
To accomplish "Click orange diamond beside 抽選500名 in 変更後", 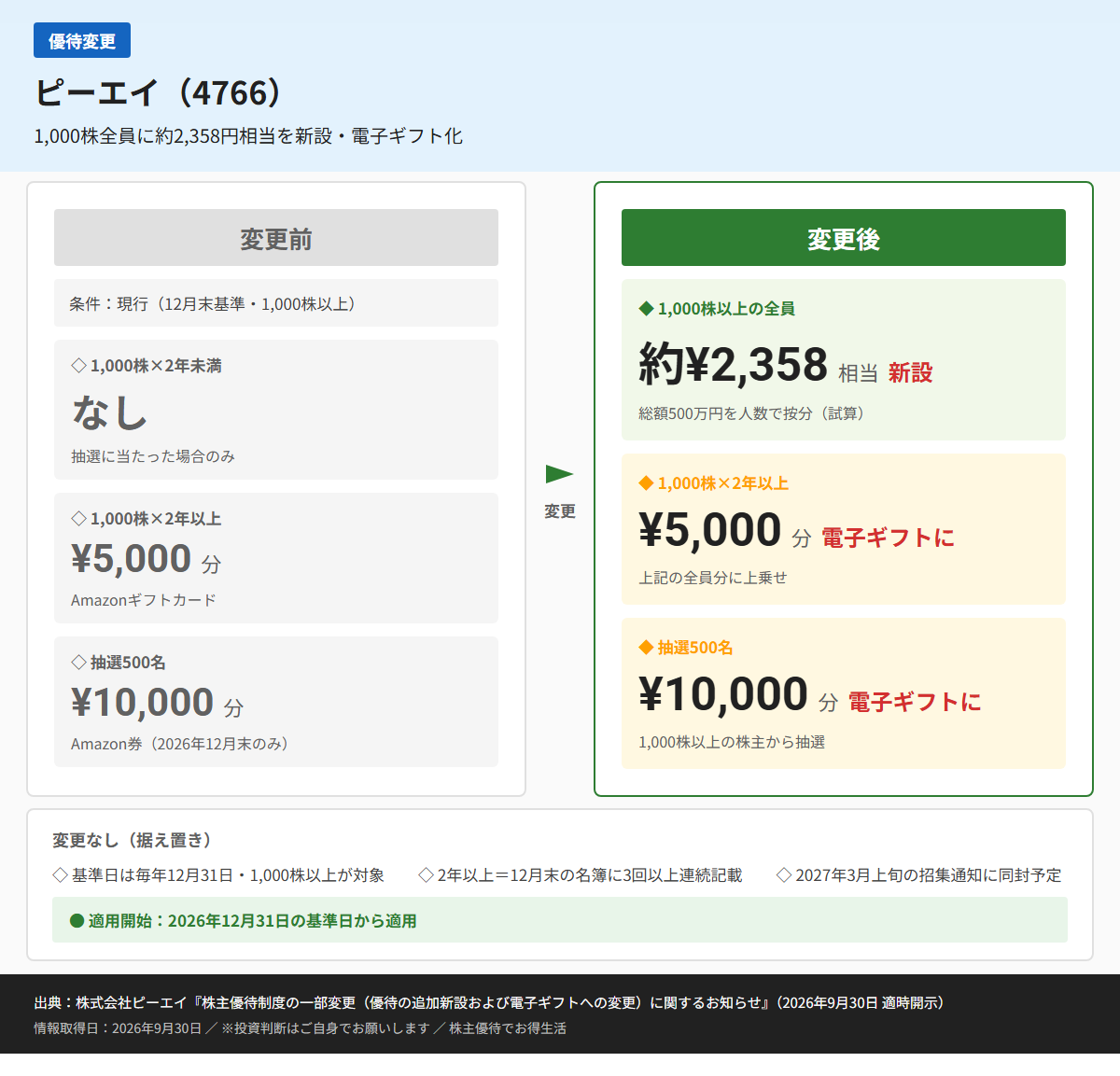I will [x=646, y=648].
